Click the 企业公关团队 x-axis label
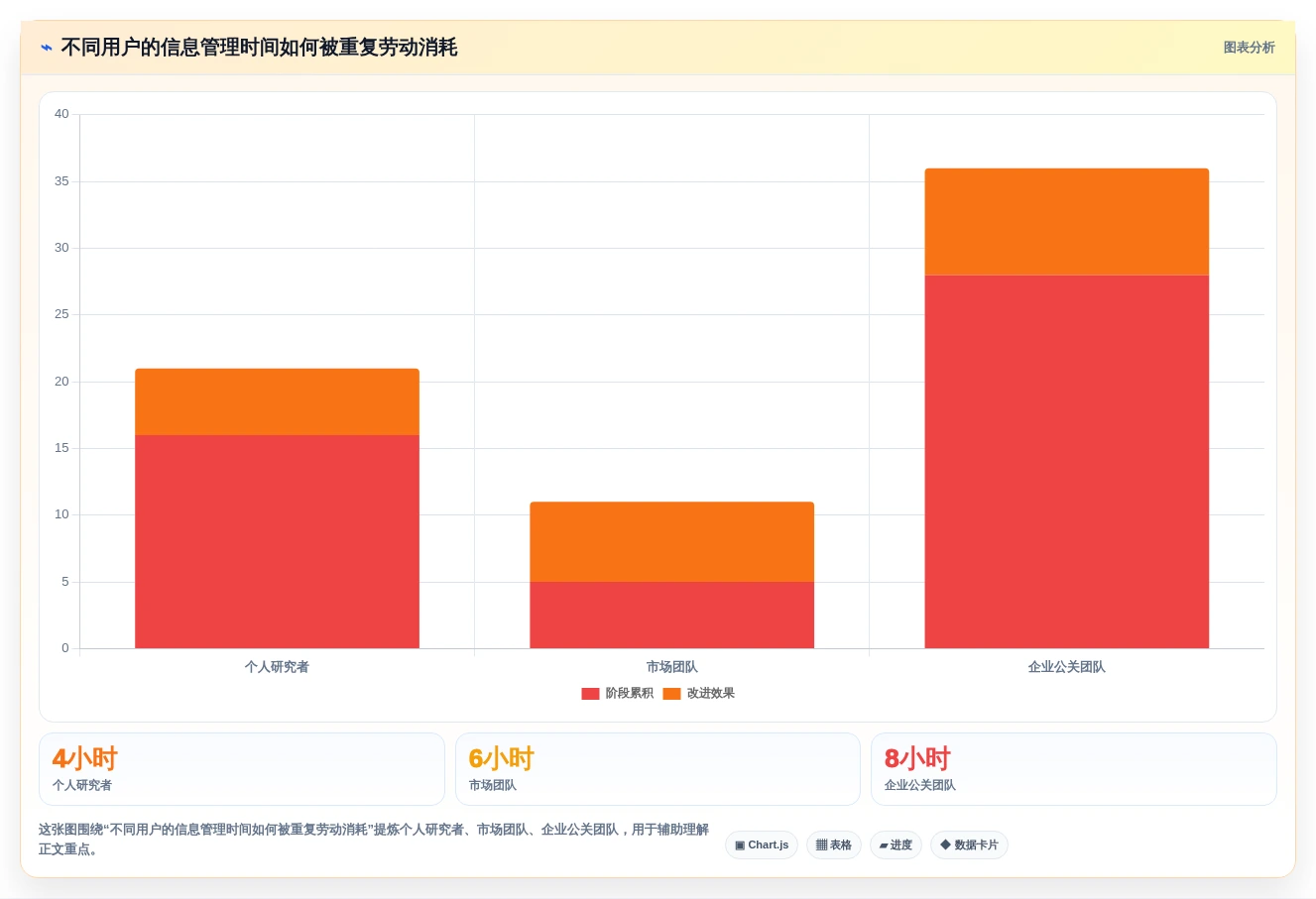 tap(1066, 667)
